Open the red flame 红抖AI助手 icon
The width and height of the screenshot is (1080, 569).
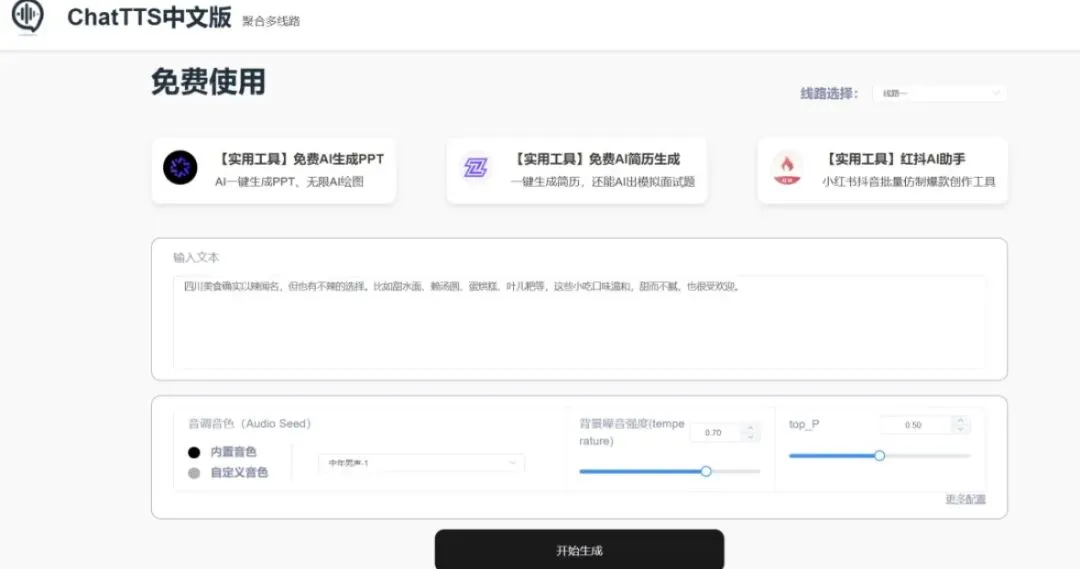pyautogui.click(x=787, y=168)
